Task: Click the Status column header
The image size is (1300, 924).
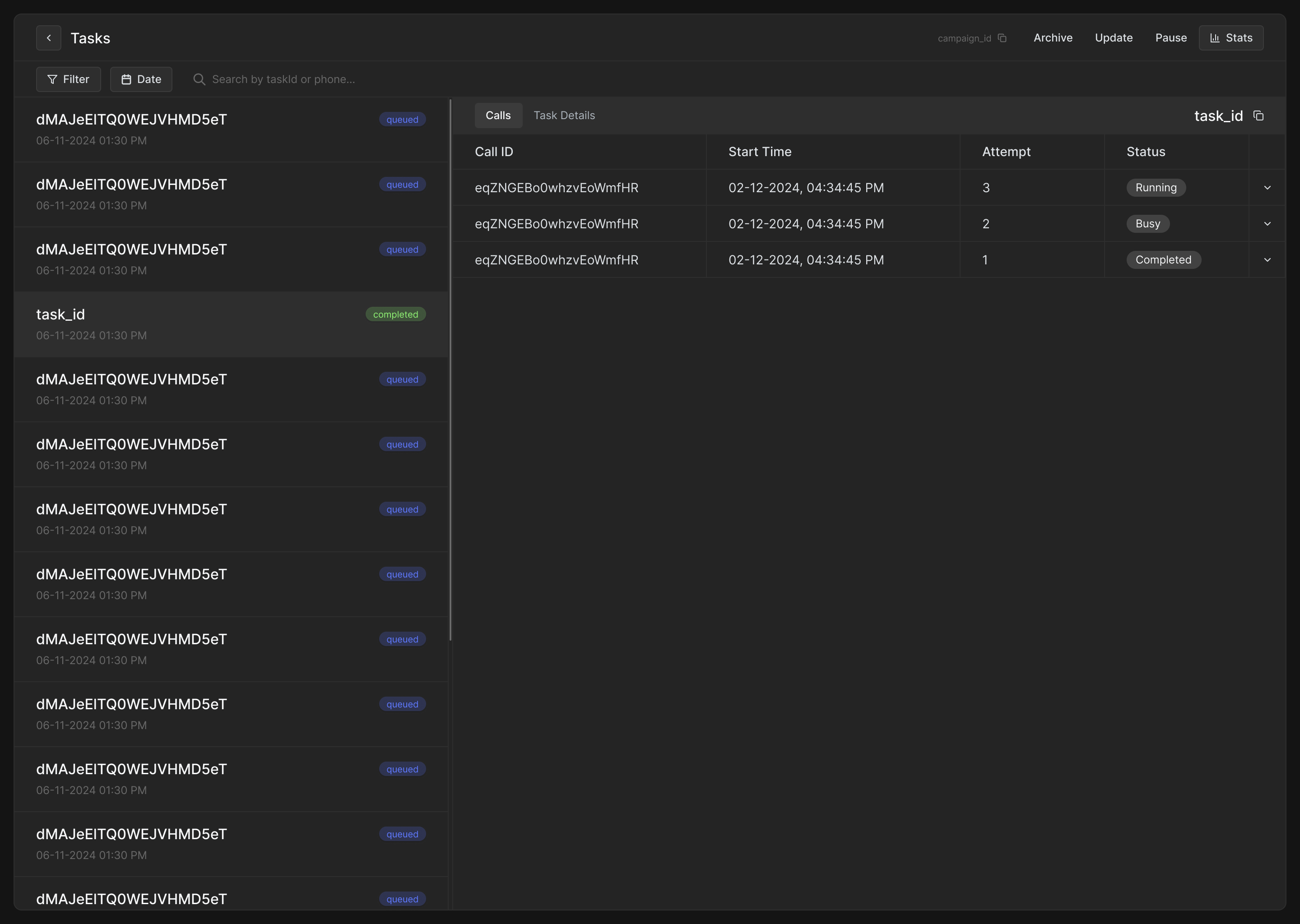Action: tap(1146, 152)
